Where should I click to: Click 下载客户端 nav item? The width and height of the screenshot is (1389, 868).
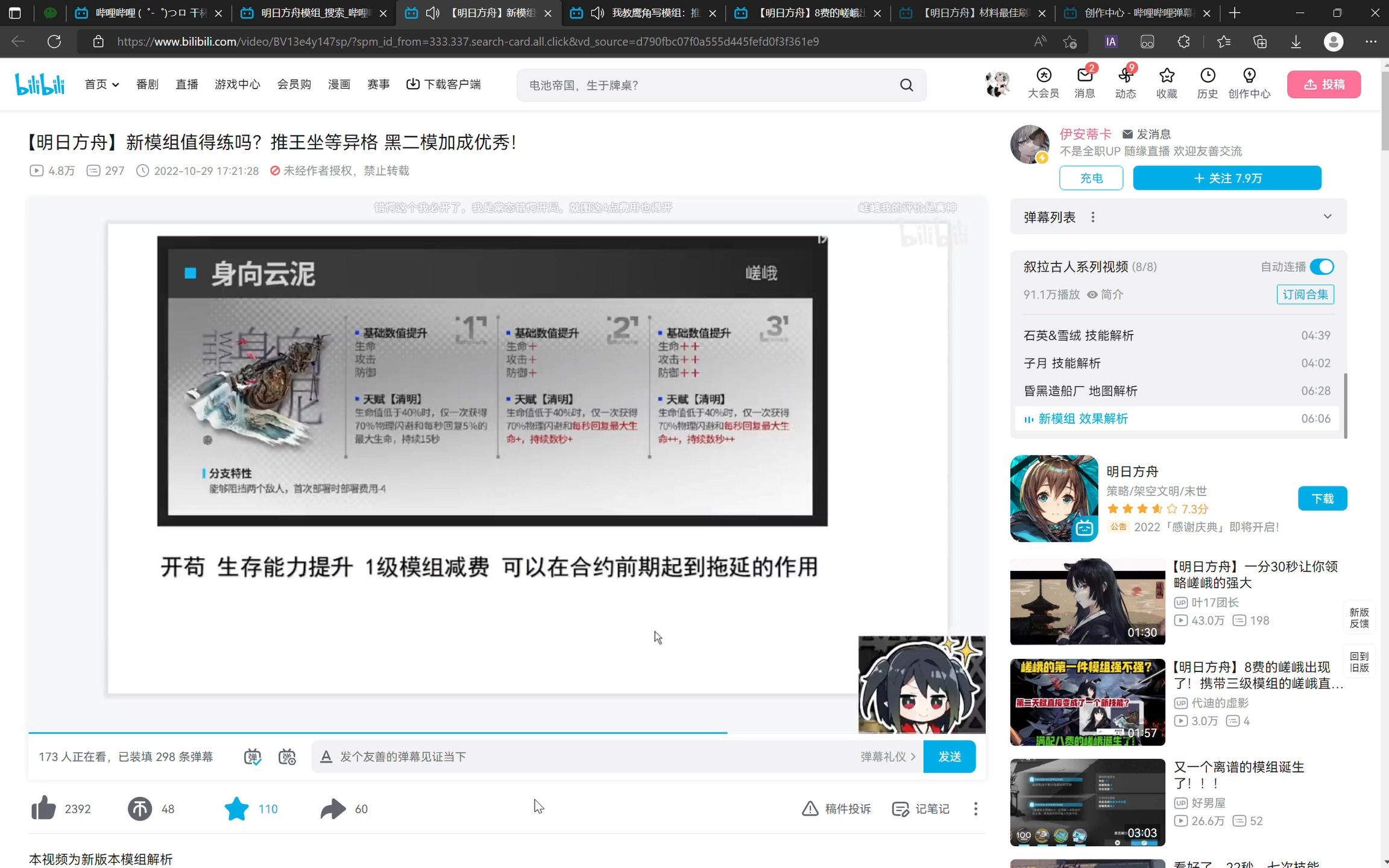pos(444,84)
